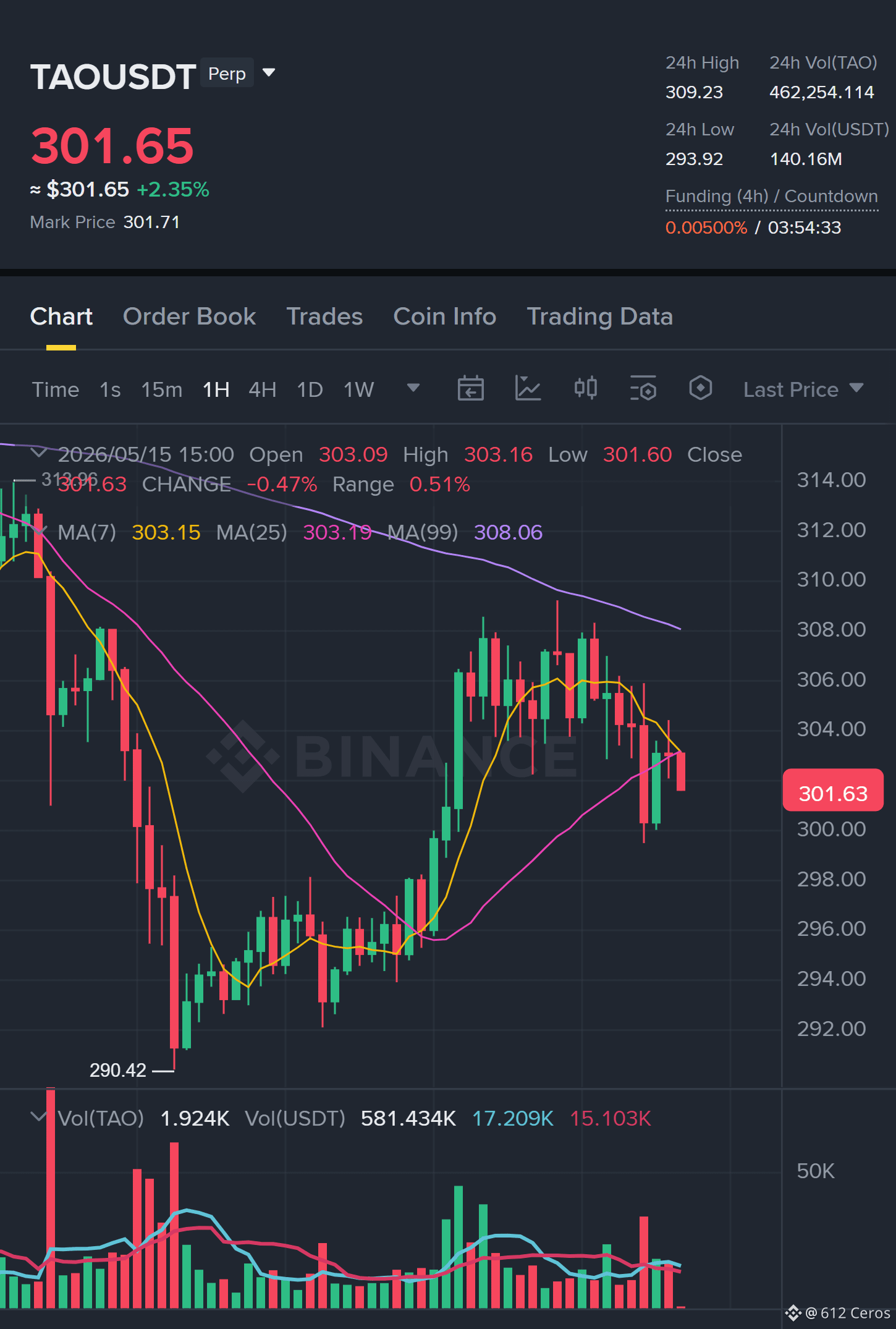Open the calendar jump-to-date icon

pos(470,389)
